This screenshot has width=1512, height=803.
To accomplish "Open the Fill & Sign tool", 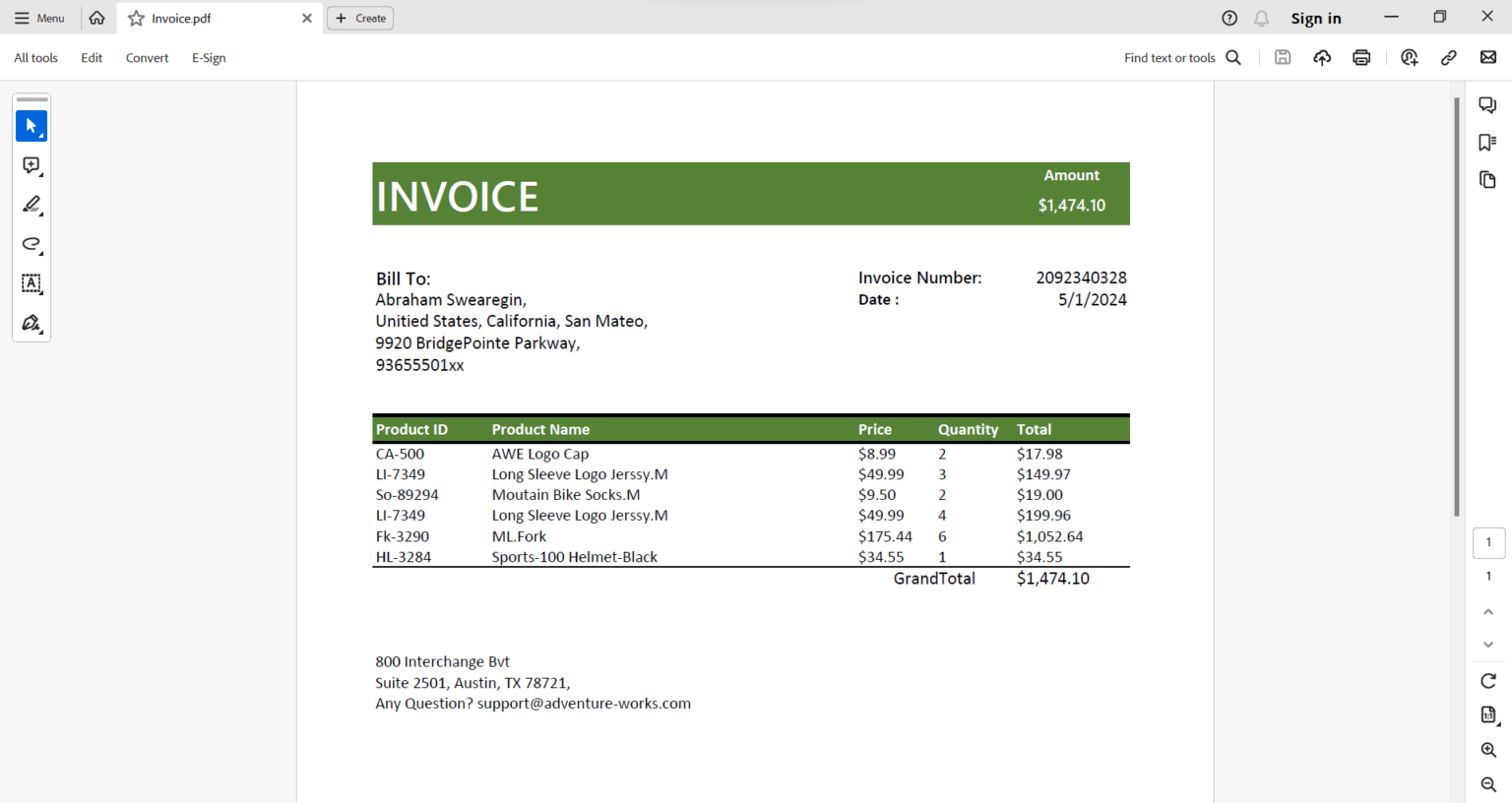I will 31,323.
